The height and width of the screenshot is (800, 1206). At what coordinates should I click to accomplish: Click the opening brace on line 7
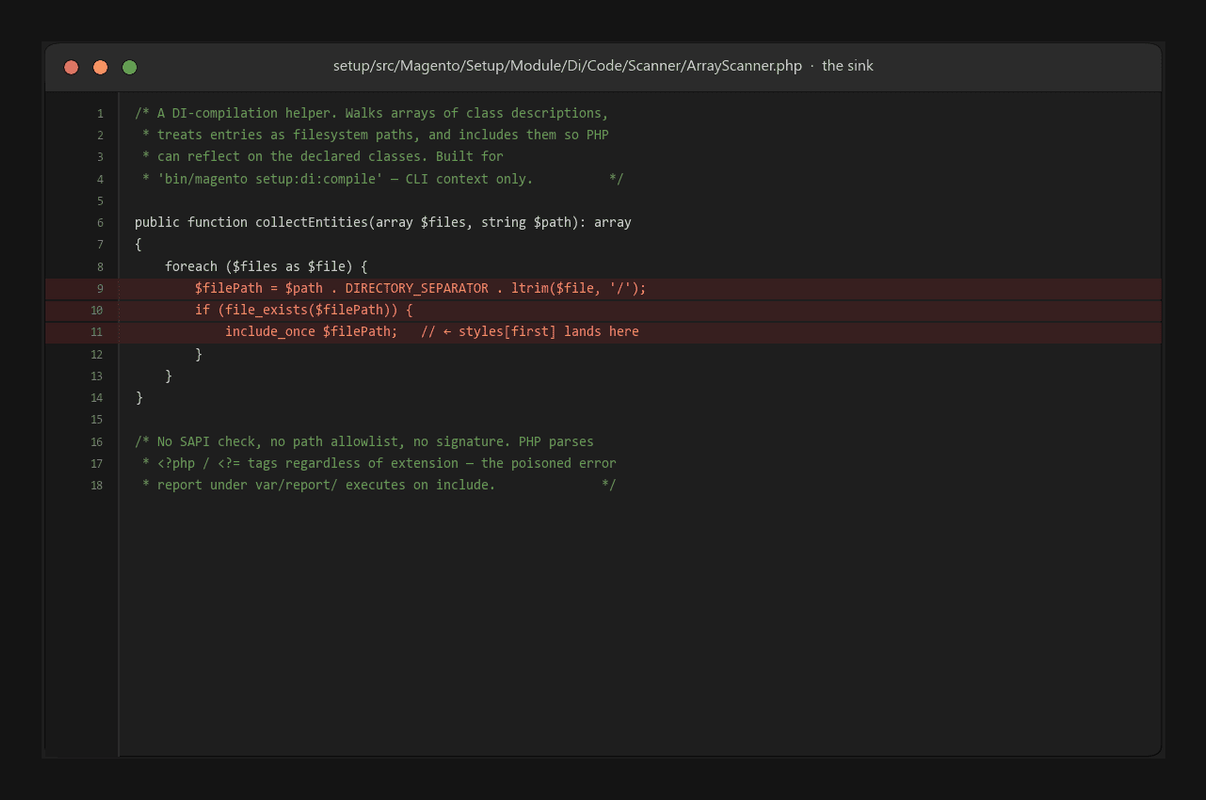(139, 244)
